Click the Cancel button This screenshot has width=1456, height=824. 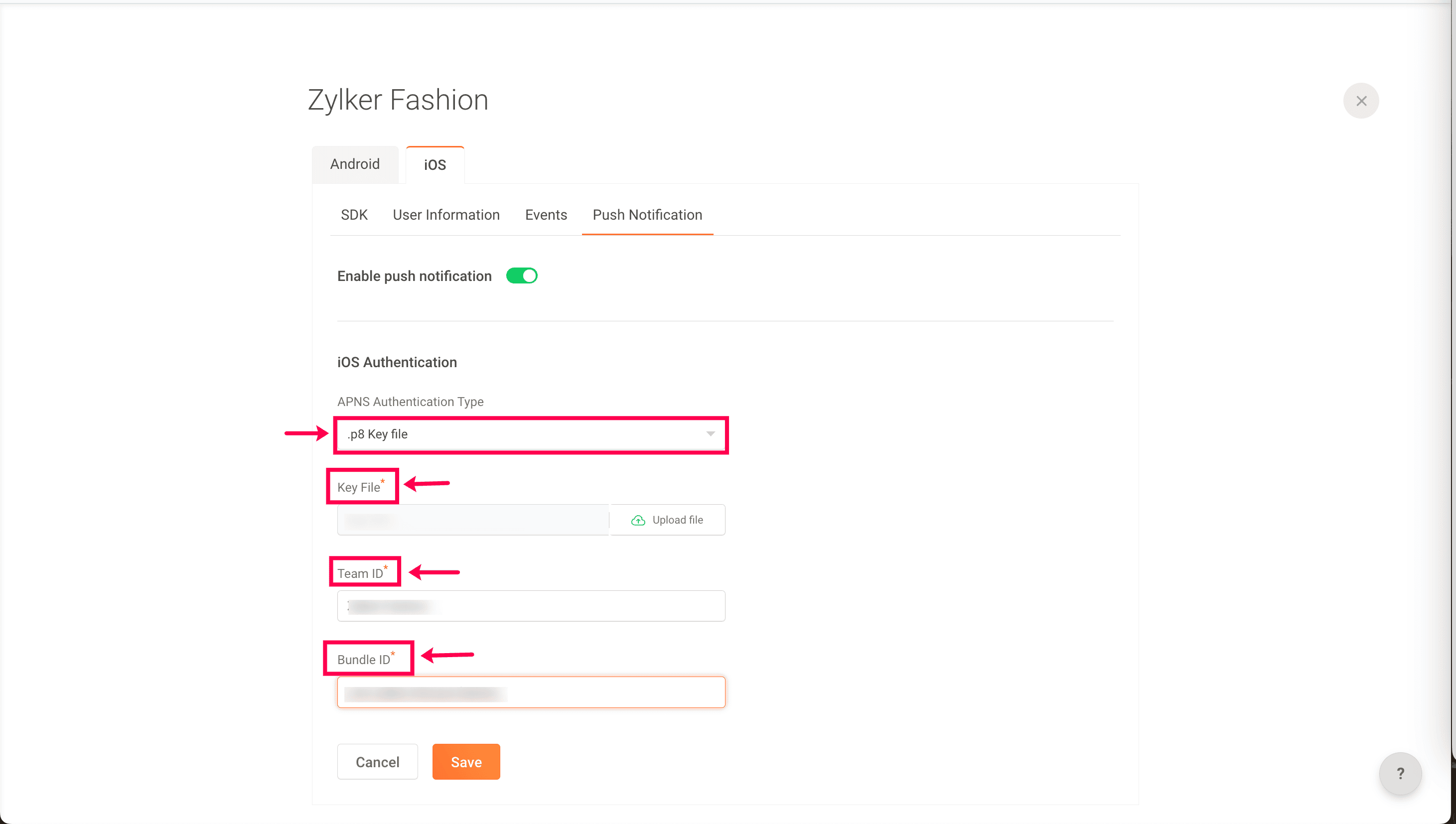point(377,762)
